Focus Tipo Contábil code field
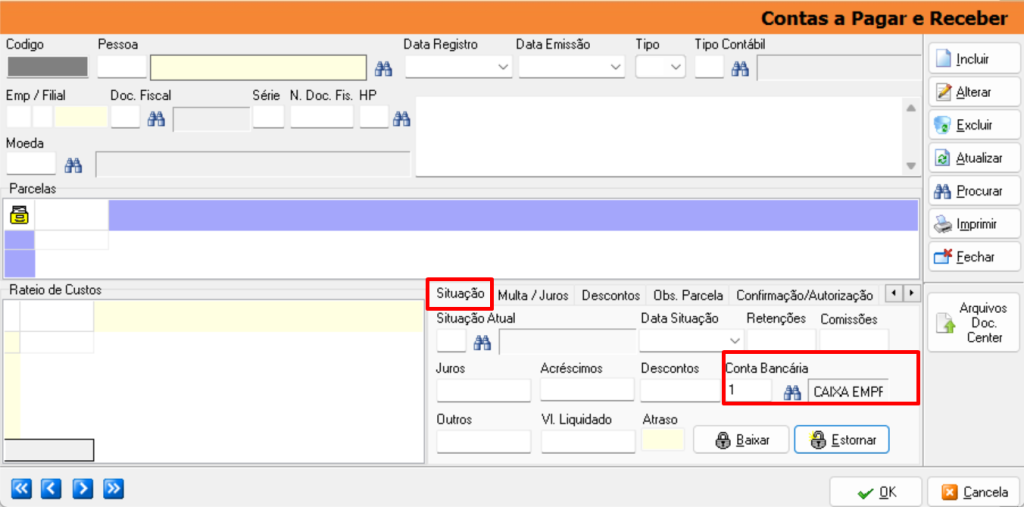The width and height of the screenshot is (1024, 507). (x=709, y=67)
